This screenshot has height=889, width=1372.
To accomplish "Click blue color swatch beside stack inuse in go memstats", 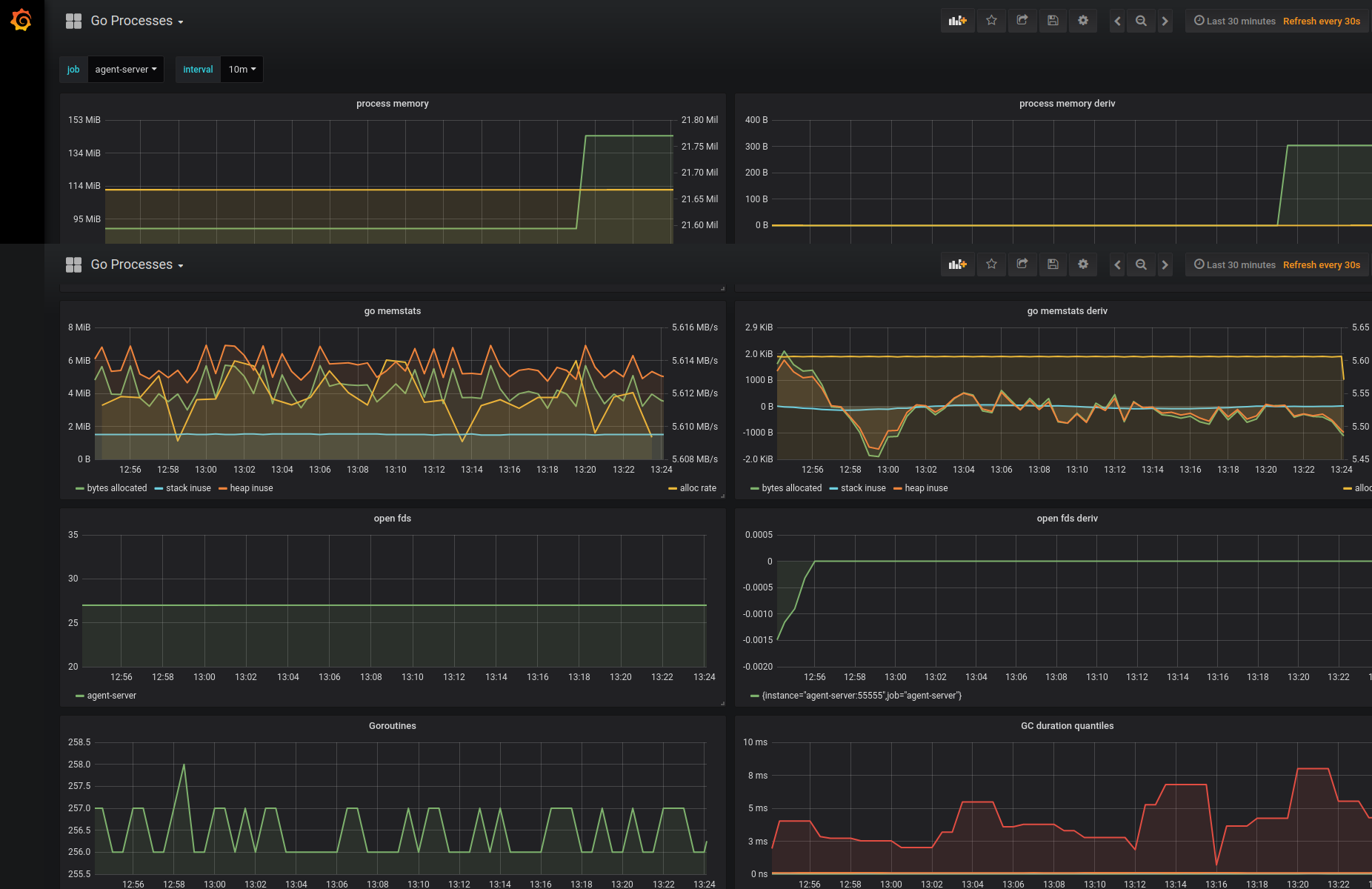I will click(159, 489).
